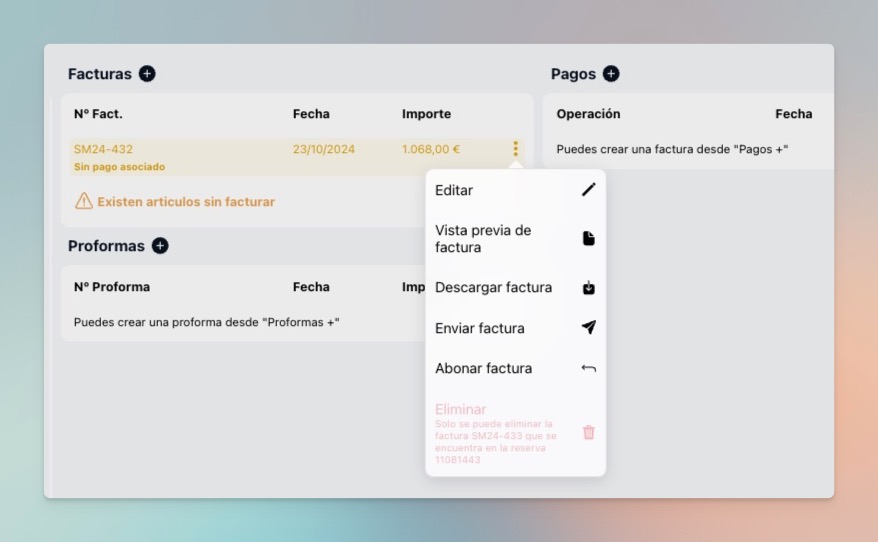Choose Enviar factura from menu
Image resolution: width=878 pixels, height=542 pixels.
click(479, 328)
